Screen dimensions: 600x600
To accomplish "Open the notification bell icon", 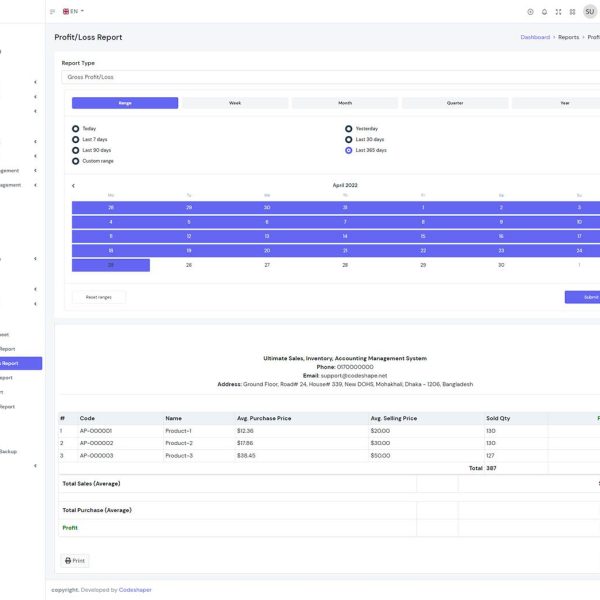I will [x=544, y=12].
